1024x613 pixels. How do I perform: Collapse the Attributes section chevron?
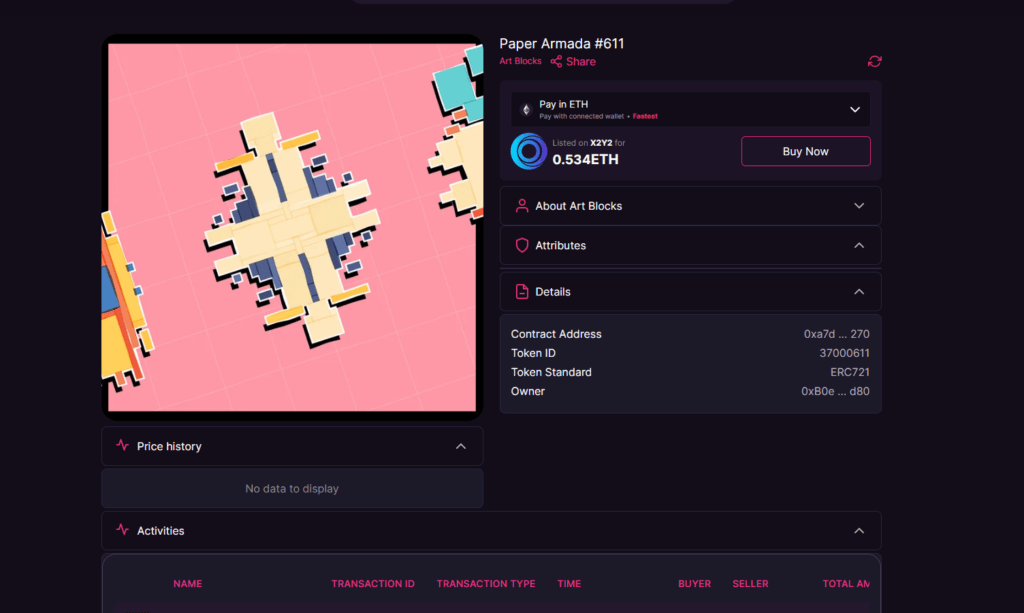click(x=858, y=246)
